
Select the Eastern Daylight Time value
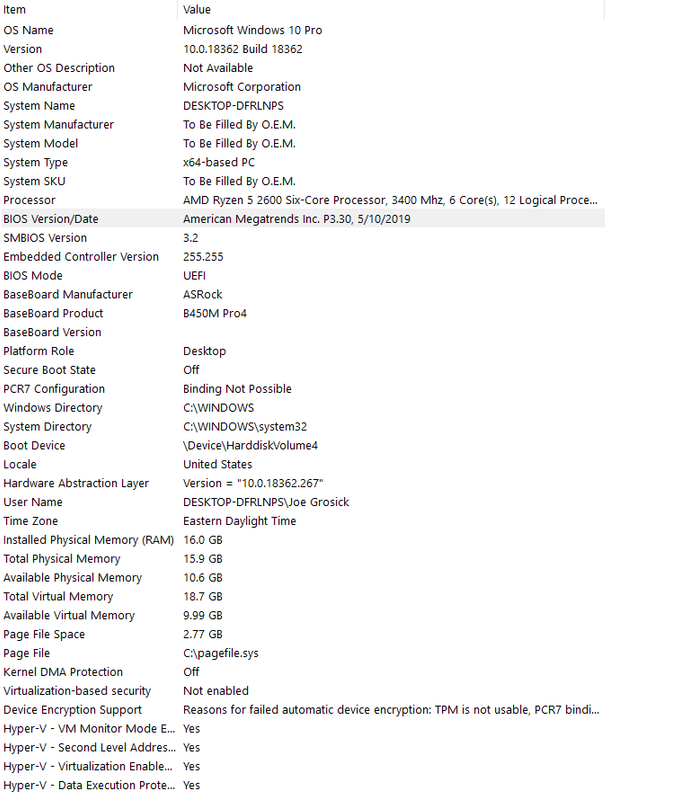(240, 521)
